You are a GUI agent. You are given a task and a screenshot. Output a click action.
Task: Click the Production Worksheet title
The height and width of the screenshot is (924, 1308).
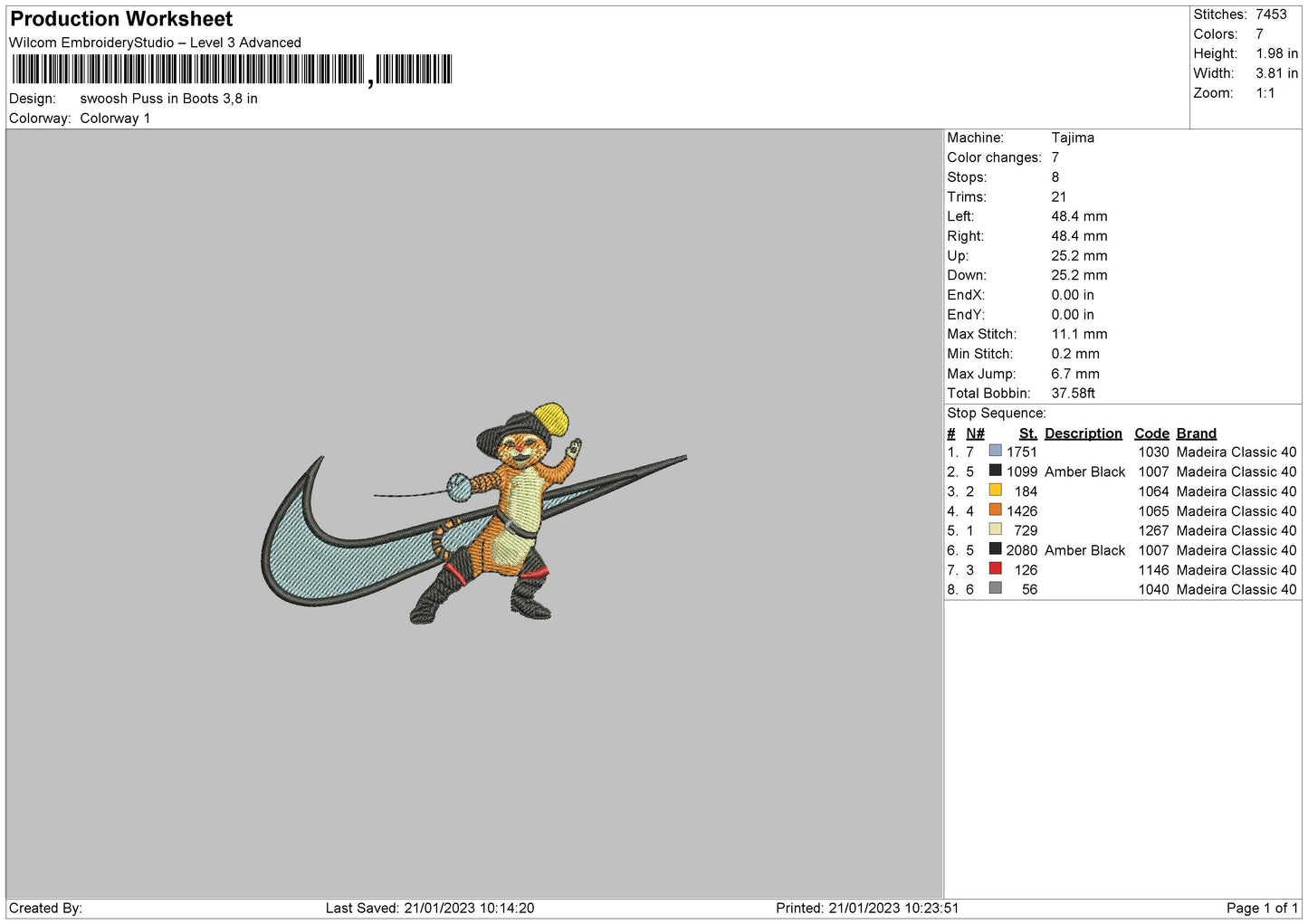click(121, 19)
